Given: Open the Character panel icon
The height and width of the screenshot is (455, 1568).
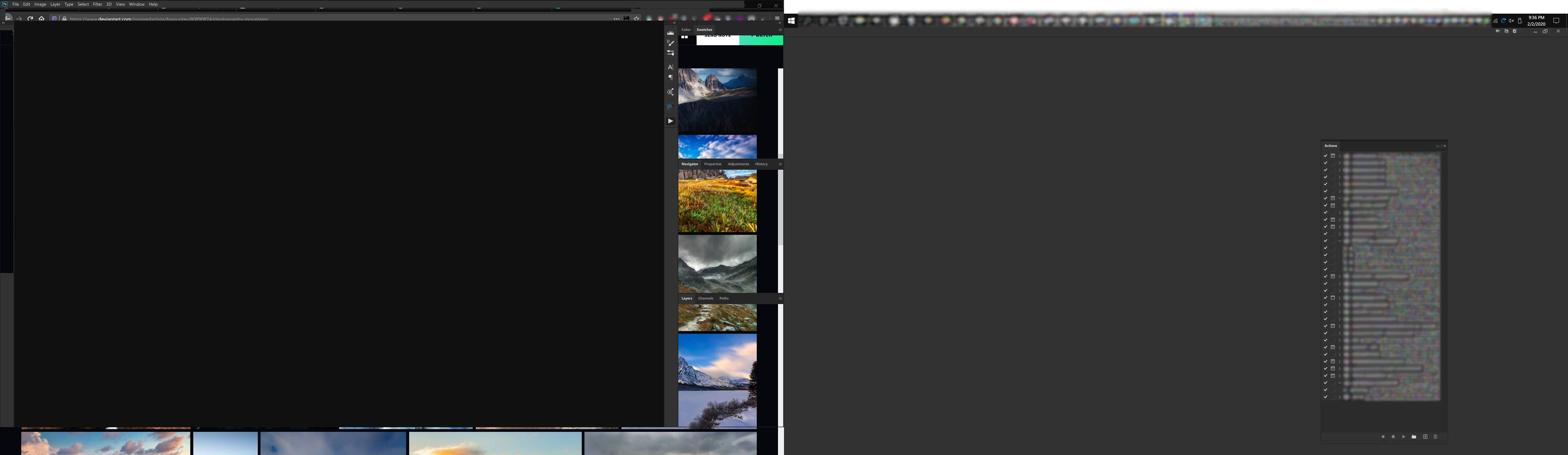Looking at the screenshot, I should pyautogui.click(x=670, y=67).
